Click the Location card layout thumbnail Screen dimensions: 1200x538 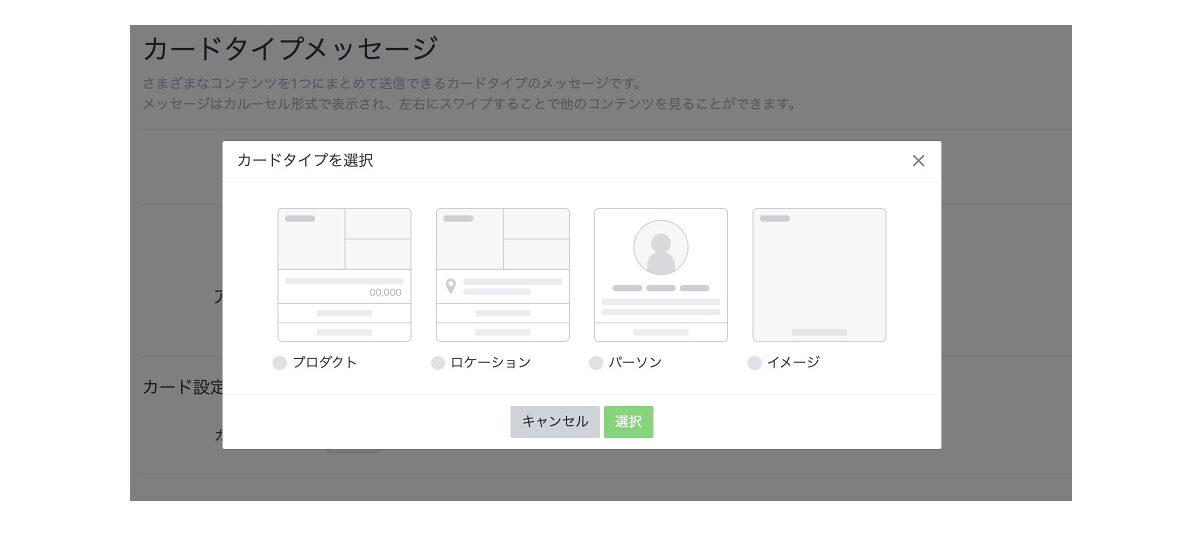[502, 274]
